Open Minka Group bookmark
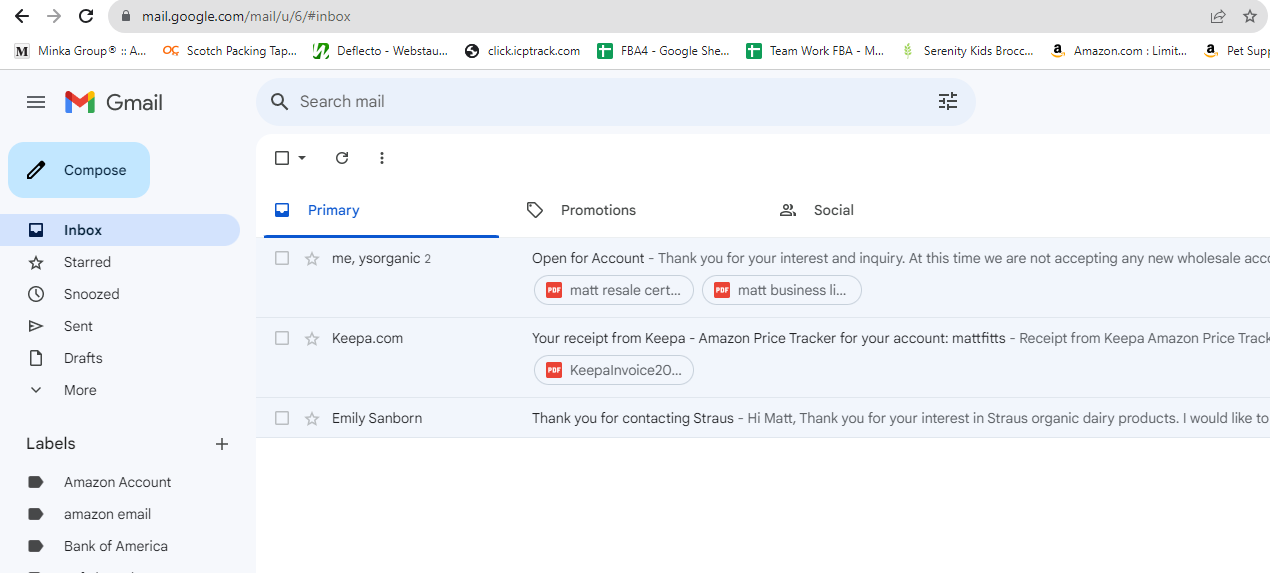 tap(80, 51)
